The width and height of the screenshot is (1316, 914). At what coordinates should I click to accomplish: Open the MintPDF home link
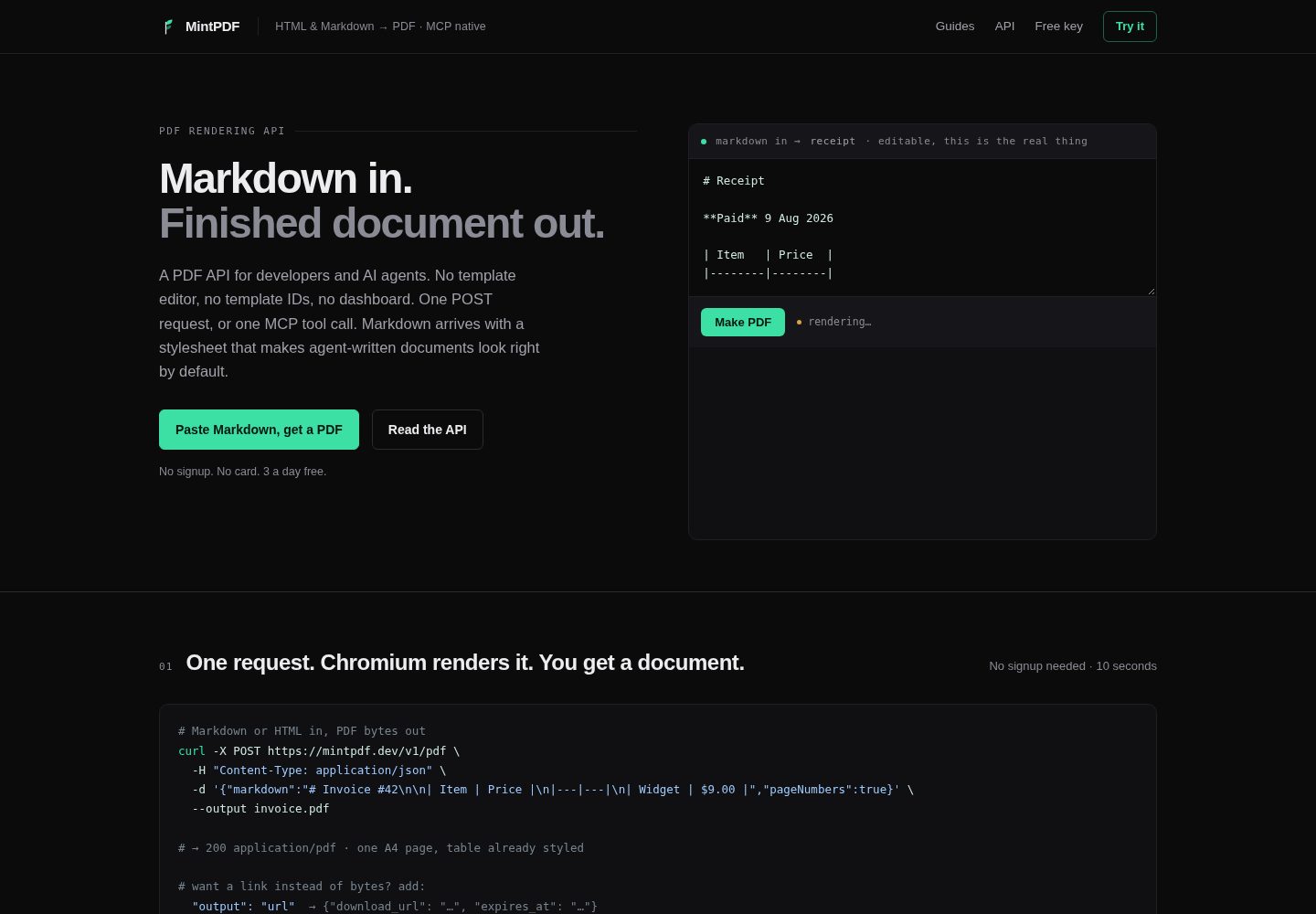point(201,27)
